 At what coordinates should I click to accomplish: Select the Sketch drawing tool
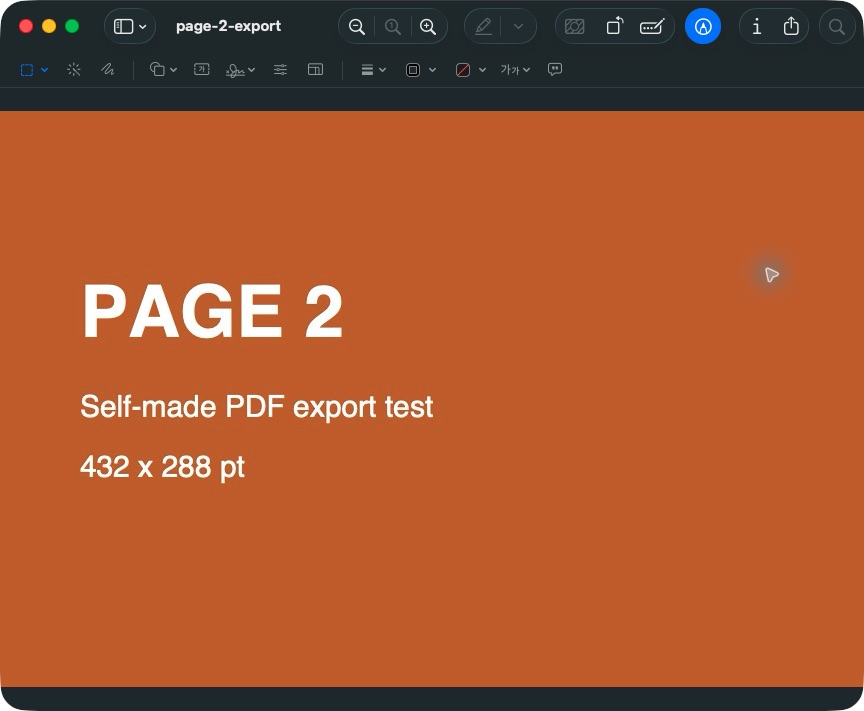[107, 69]
